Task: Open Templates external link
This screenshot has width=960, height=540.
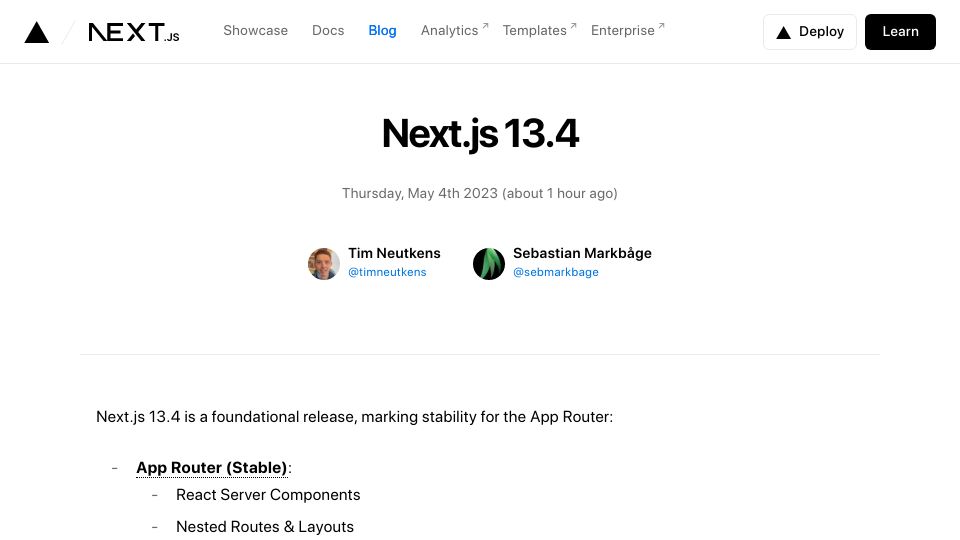Action: [539, 31]
